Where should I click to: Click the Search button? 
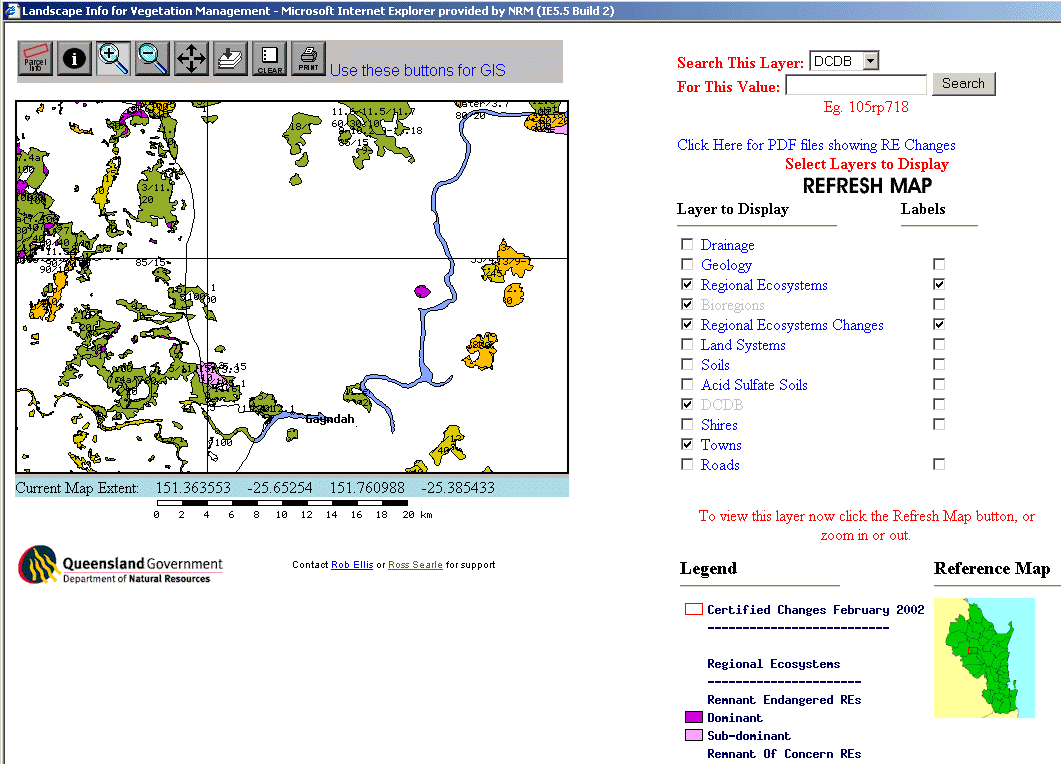point(963,84)
